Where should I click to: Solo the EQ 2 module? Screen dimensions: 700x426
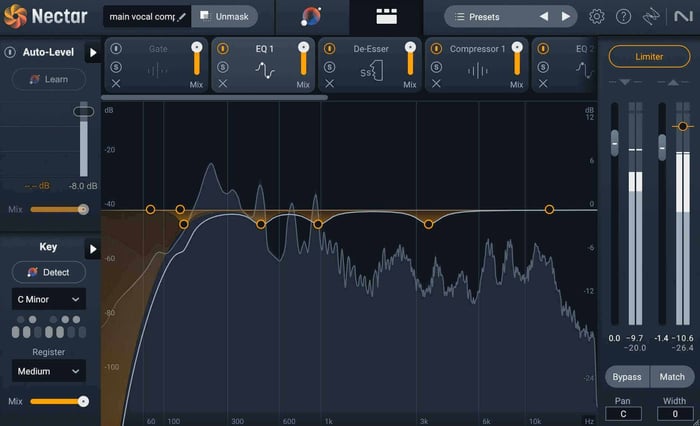point(543,67)
